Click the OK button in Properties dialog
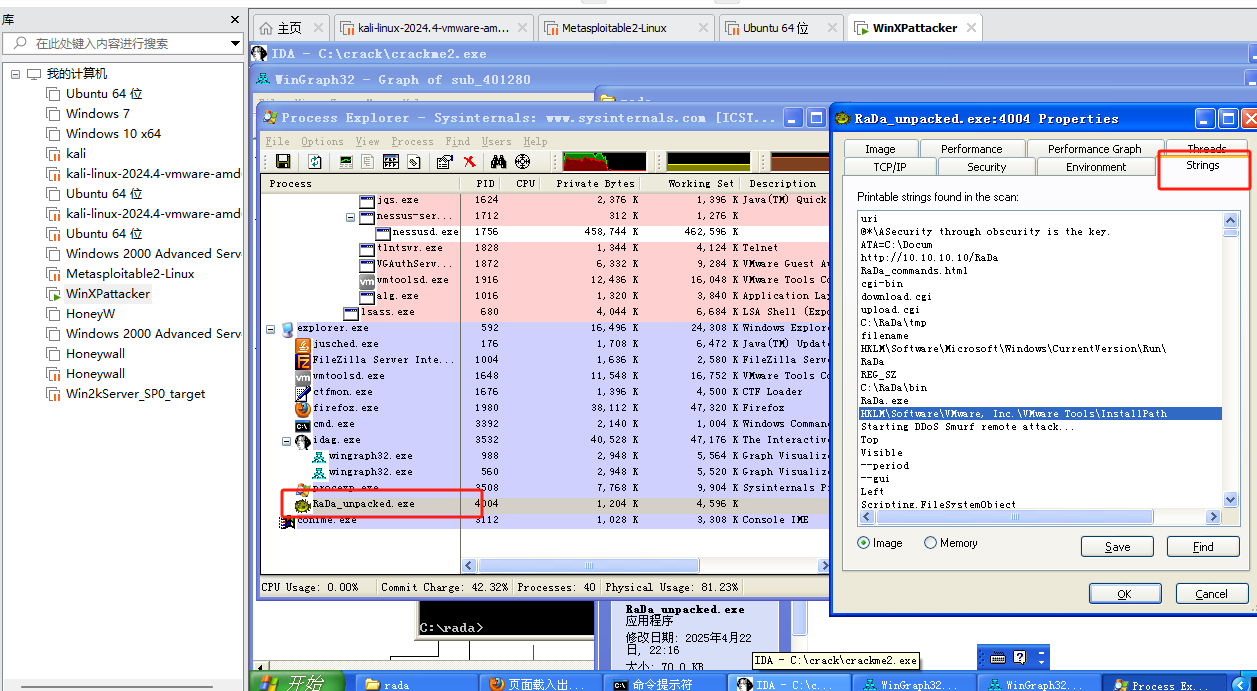Screen dimensions: 1257x691 coord(1124,594)
